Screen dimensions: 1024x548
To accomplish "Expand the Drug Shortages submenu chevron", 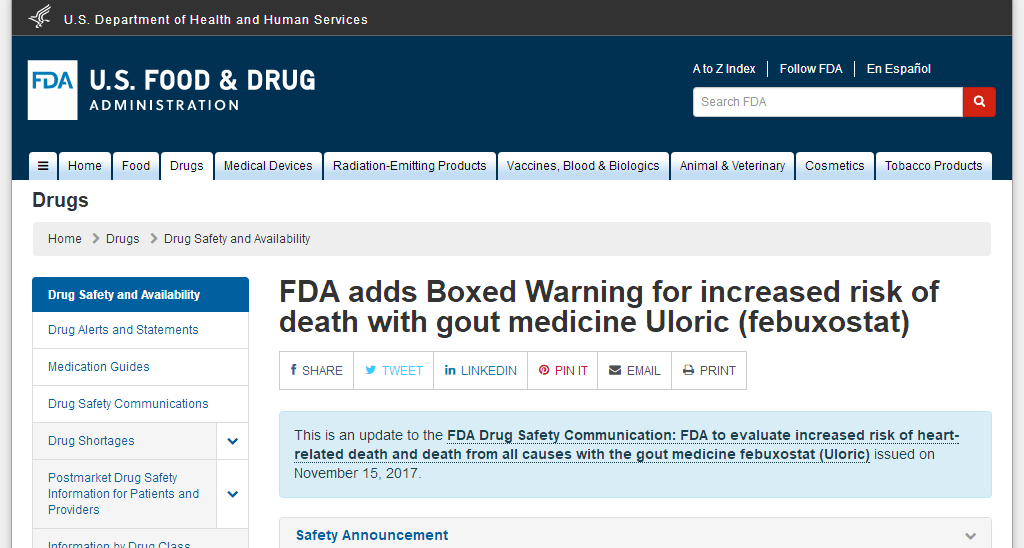I will tap(232, 441).
